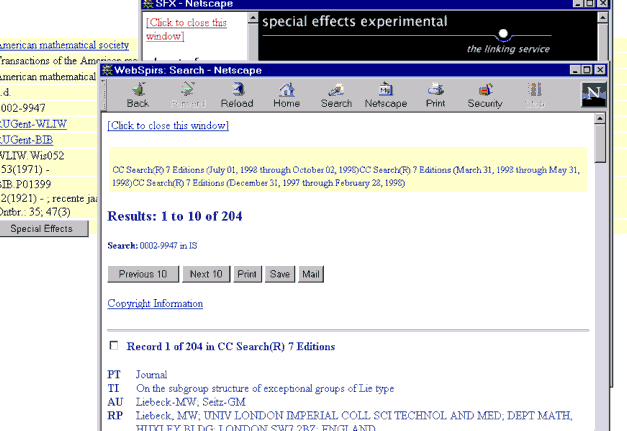Click the title 'On the subgroup structure of exceptional groups'
627x431 pixels.
(x=265, y=388)
